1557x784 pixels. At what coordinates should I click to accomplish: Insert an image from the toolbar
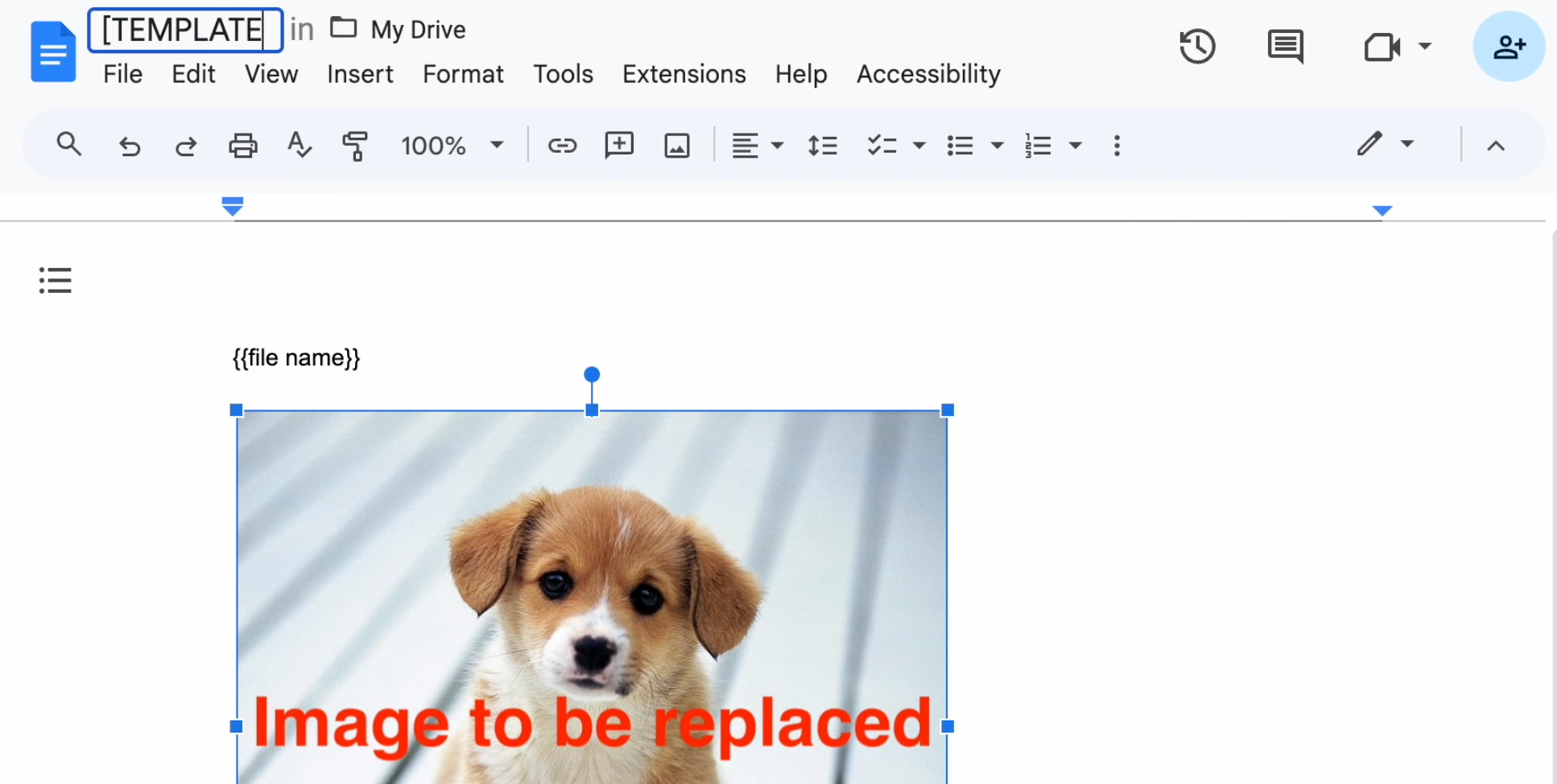[677, 146]
